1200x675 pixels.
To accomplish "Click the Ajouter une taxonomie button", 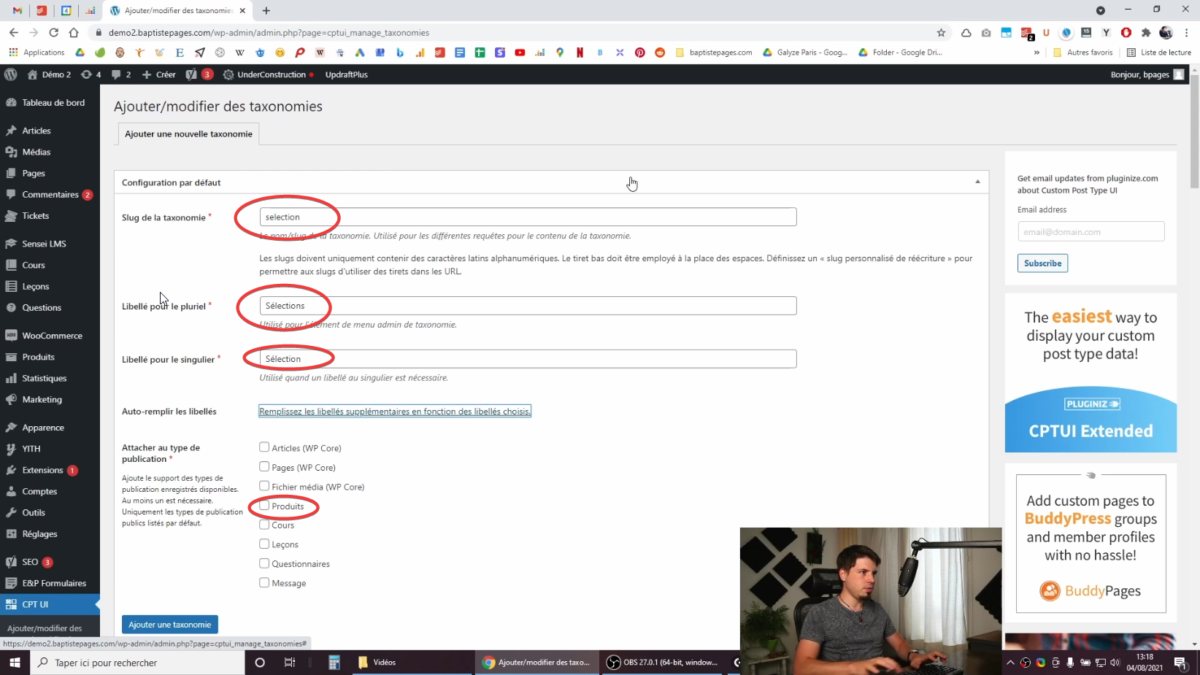I will pyautogui.click(x=170, y=624).
